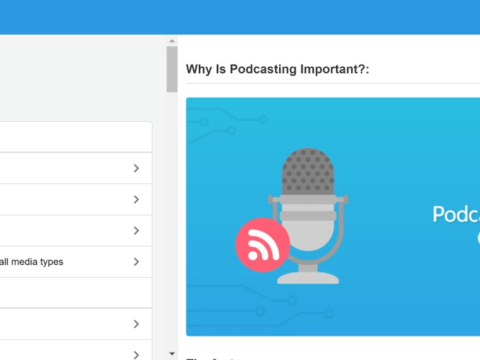Select the all media types list item

click(x=76, y=262)
